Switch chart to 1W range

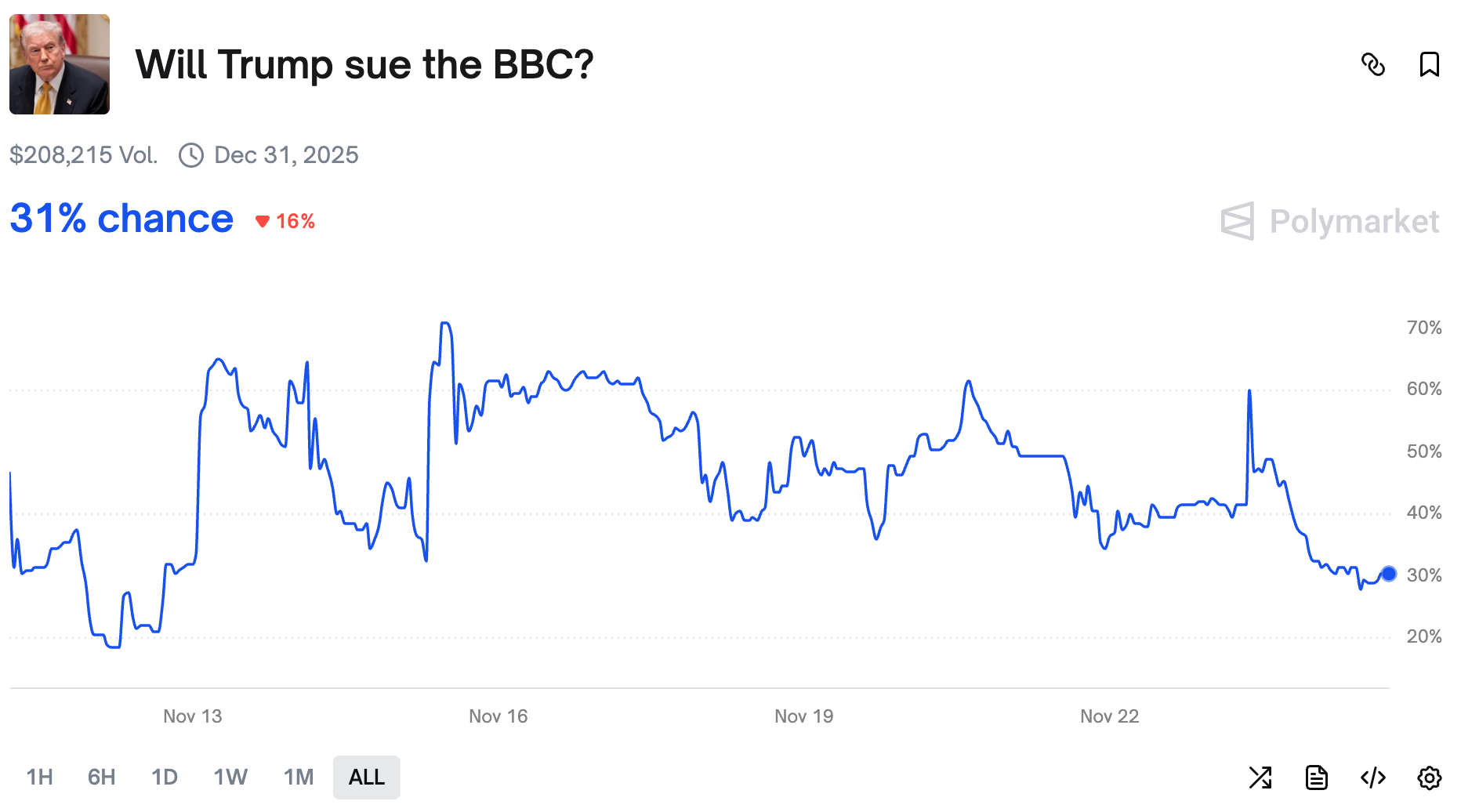point(230,778)
